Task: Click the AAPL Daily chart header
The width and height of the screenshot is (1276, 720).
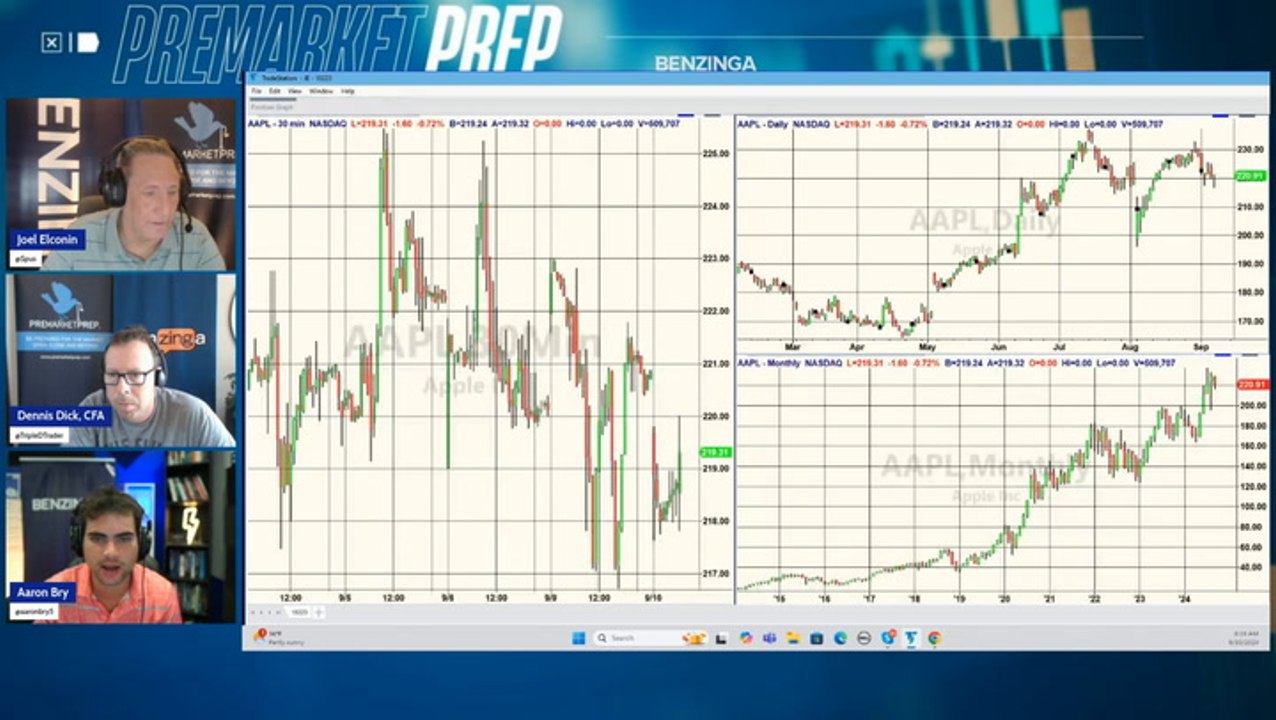Action: (950, 123)
